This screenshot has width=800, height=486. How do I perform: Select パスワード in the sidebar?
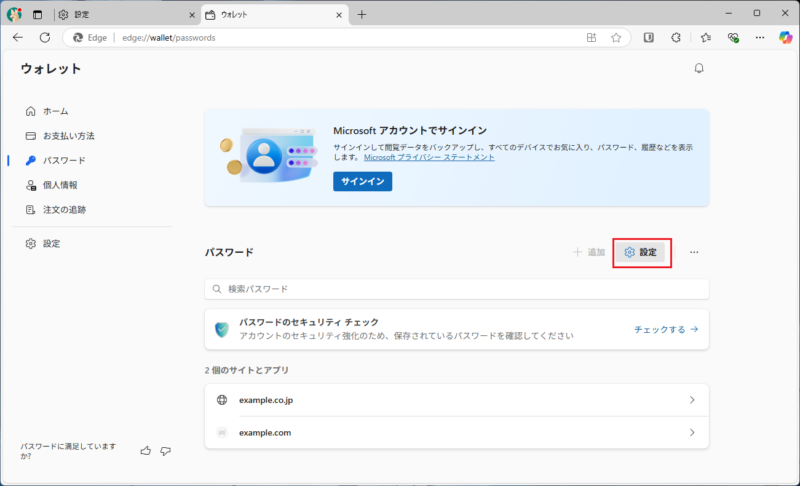56,160
